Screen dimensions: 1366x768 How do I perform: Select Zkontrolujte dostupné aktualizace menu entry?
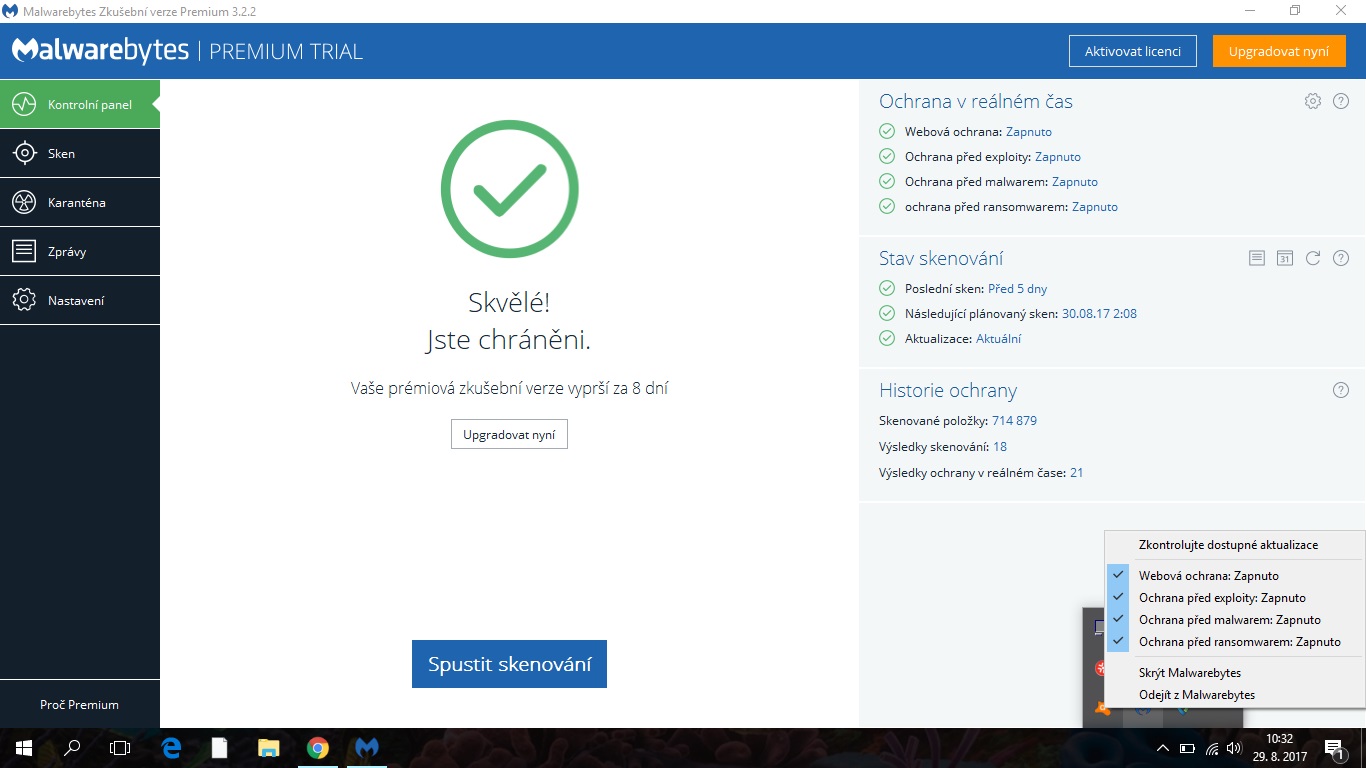tap(1228, 545)
